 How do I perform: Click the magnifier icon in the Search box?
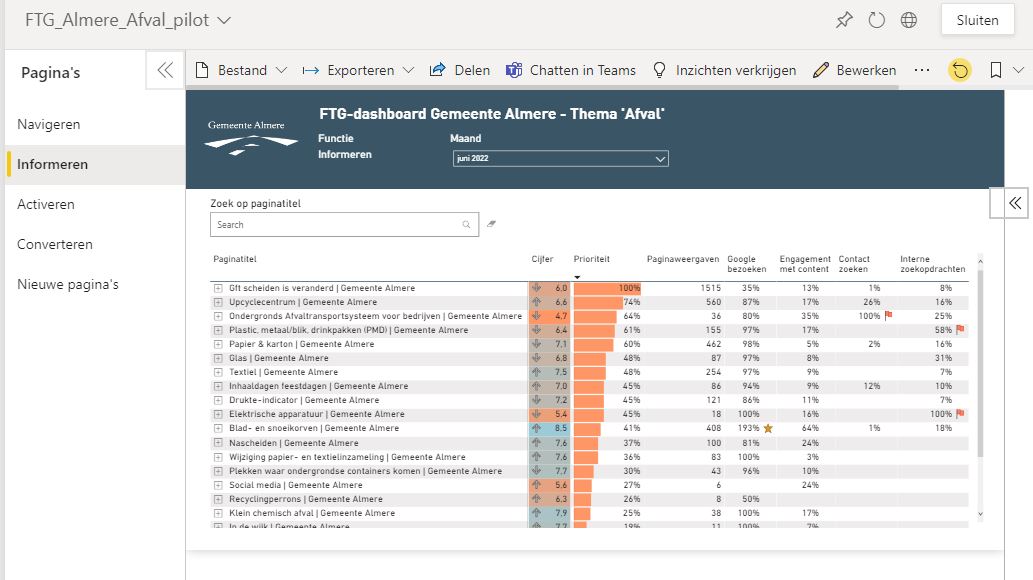466,225
